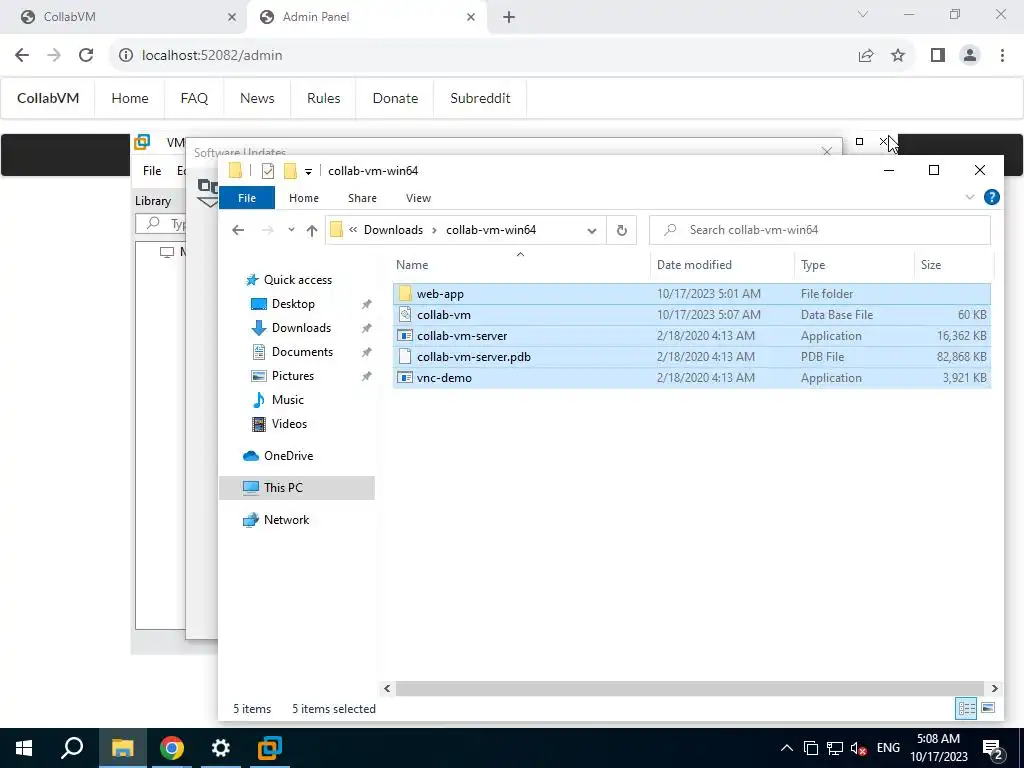This screenshot has height=768, width=1024.
Task: Show hidden system tray icons
Action: coord(786,748)
